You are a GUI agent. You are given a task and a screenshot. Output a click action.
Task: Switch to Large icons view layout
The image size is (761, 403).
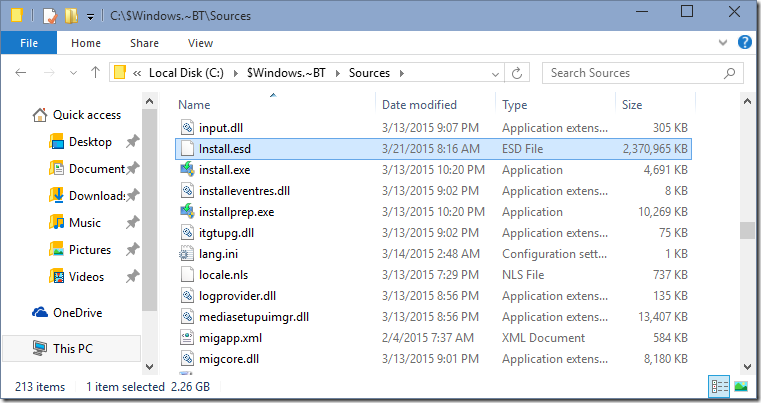tap(741, 386)
